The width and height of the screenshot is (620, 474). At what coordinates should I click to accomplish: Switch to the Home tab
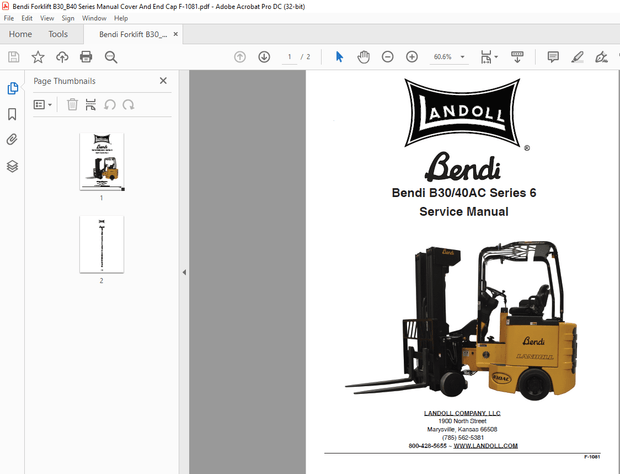tap(20, 34)
